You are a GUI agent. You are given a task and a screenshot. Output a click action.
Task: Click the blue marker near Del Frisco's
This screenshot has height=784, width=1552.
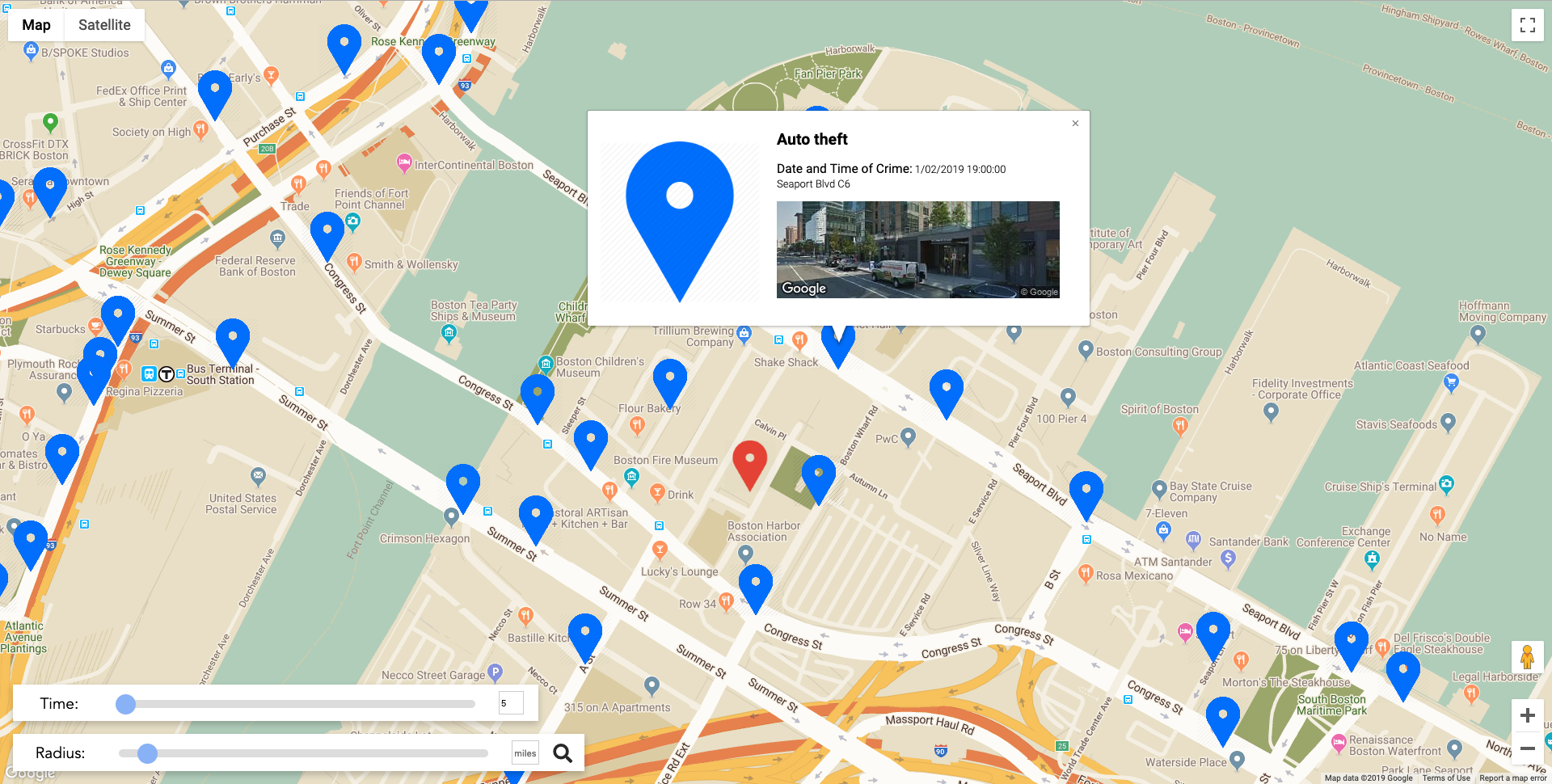click(1352, 646)
